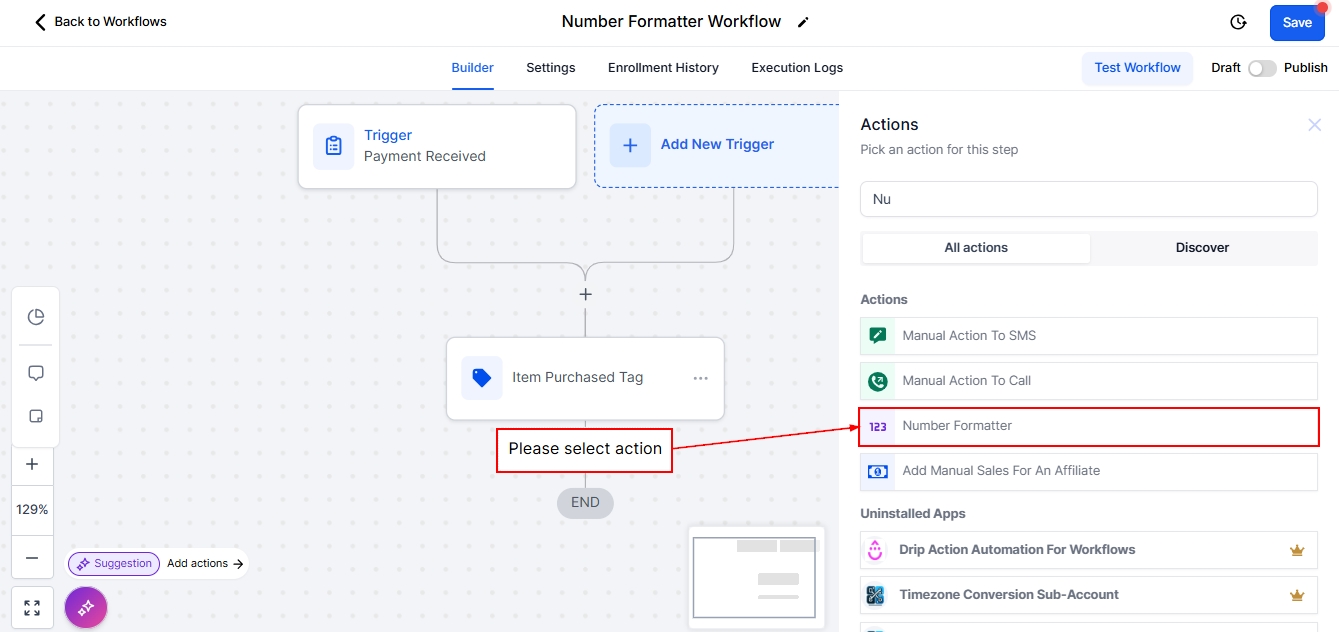
Task: Close the Actions panel
Action: 1314,125
